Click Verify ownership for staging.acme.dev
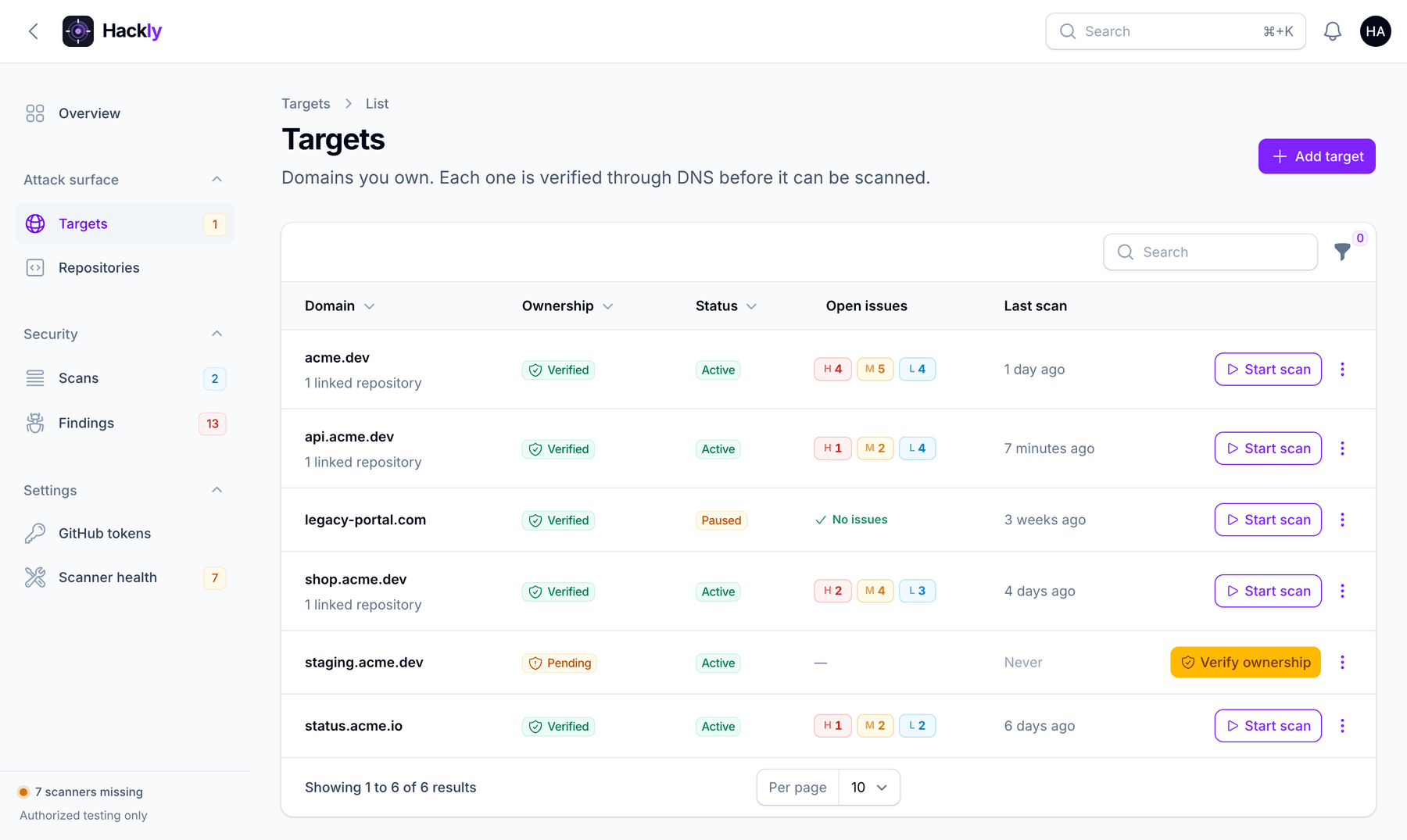This screenshot has height=840, width=1407. pos(1245,663)
